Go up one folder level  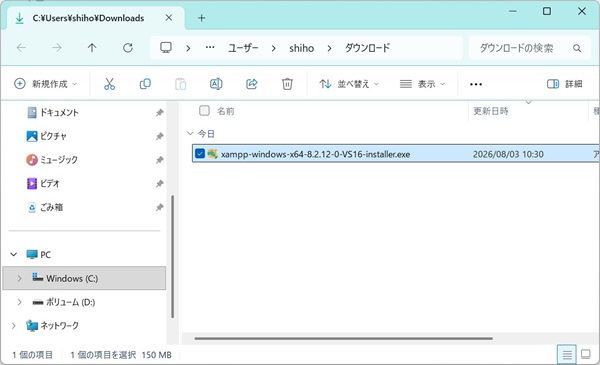click(92, 48)
